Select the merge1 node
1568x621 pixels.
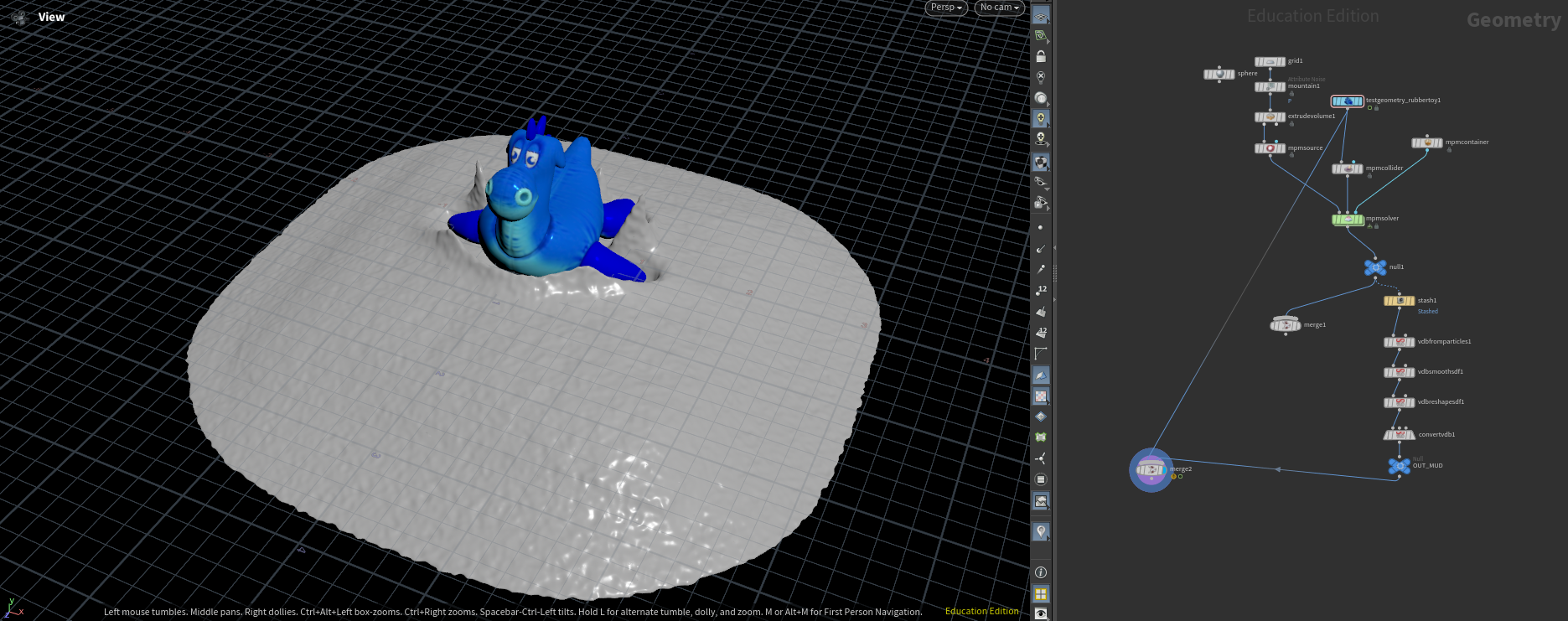1286,325
